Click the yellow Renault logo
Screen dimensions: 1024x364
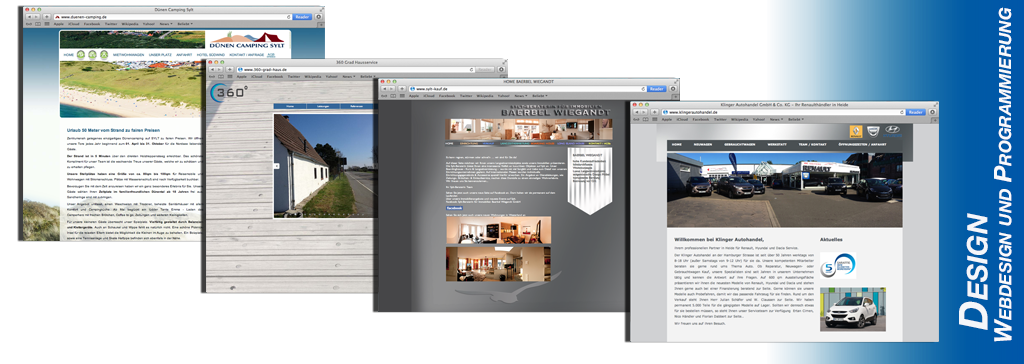coord(856,131)
